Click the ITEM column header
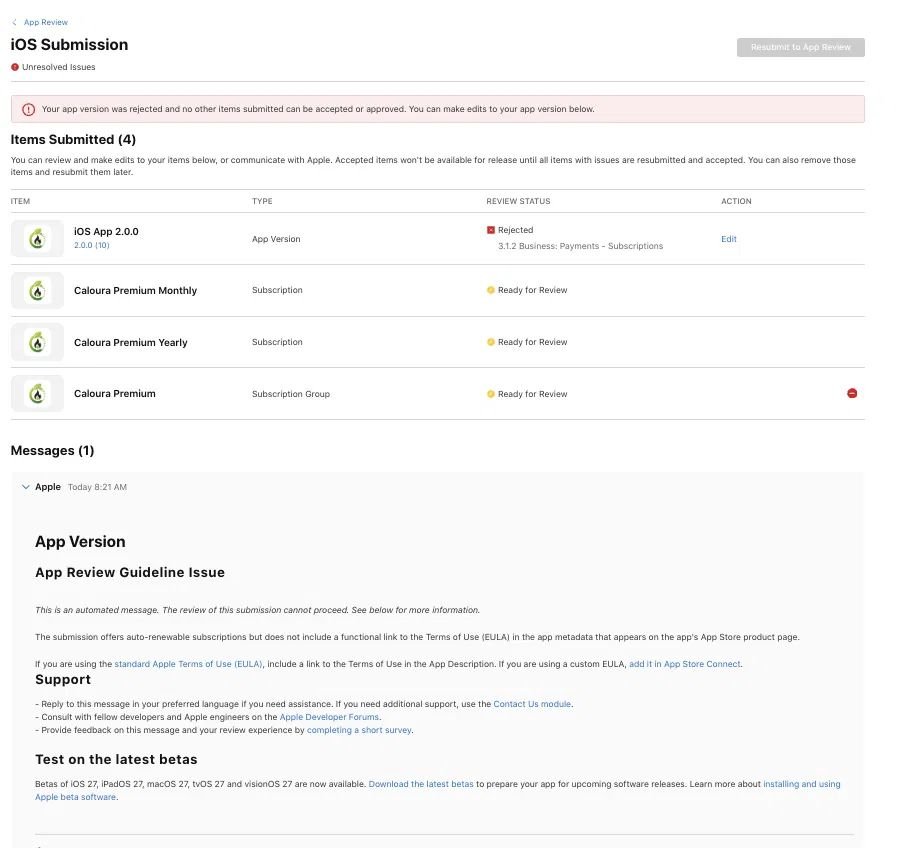The image size is (900, 848). (x=20, y=202)
